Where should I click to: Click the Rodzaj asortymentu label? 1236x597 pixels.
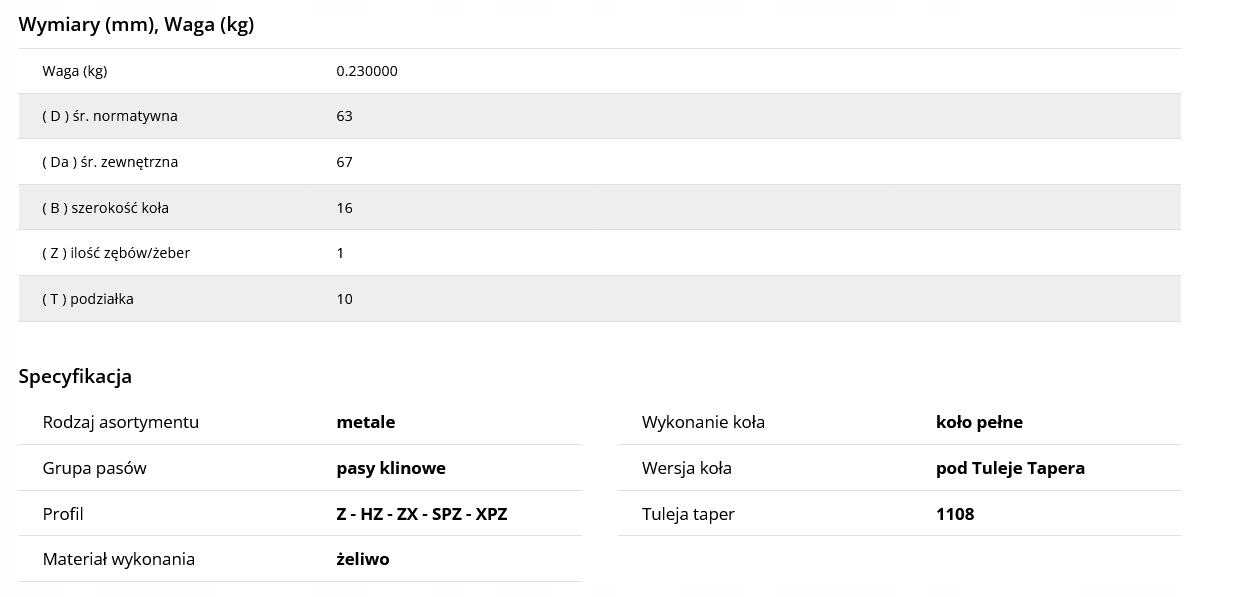point(121,422)
